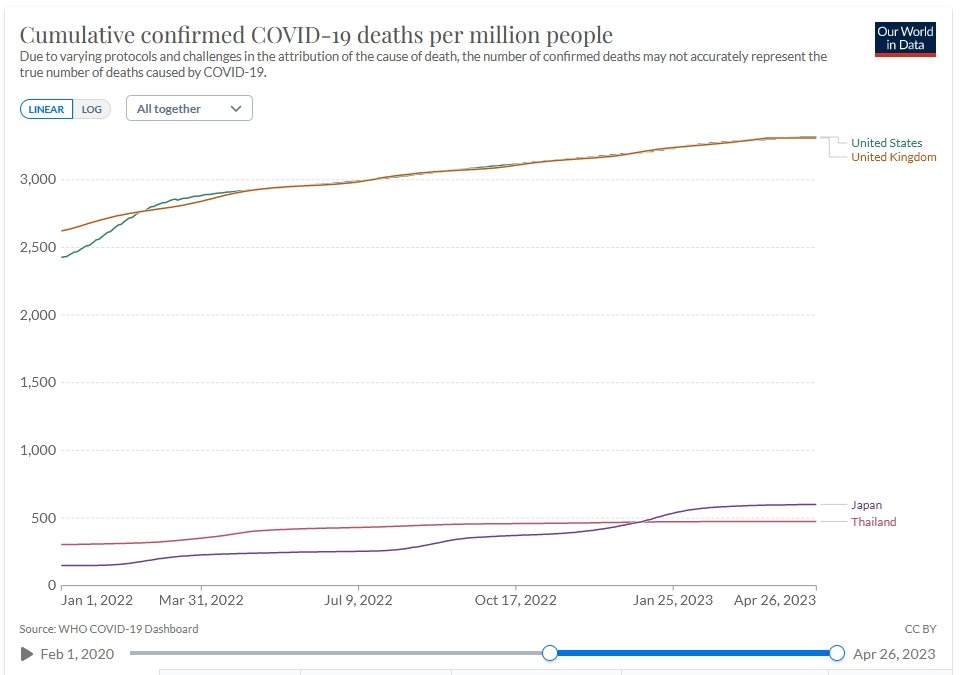
Task: Click the chart title text
Action: pos(316,35)
